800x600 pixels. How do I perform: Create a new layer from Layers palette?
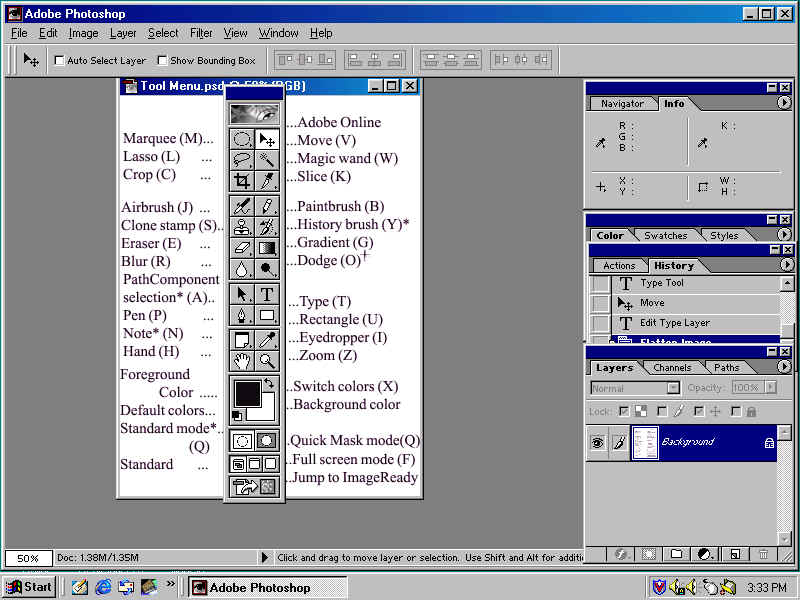tap(735, 554)
